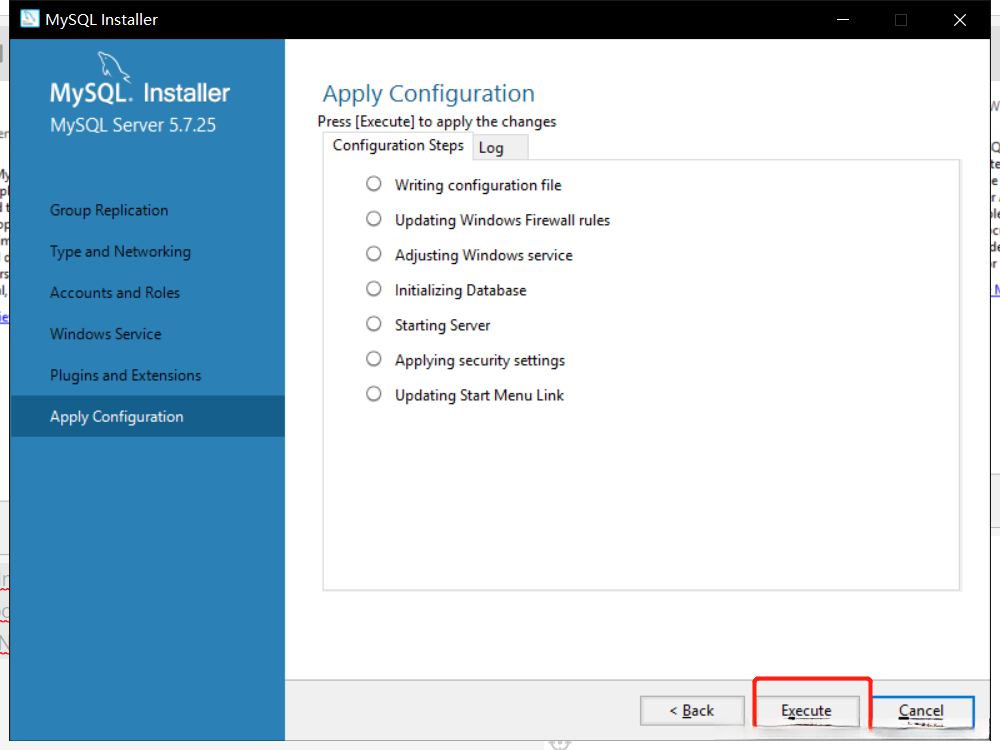Screen dimensions: 1000x750
Task: Switch to the Log tab
Action: [491, 148]
